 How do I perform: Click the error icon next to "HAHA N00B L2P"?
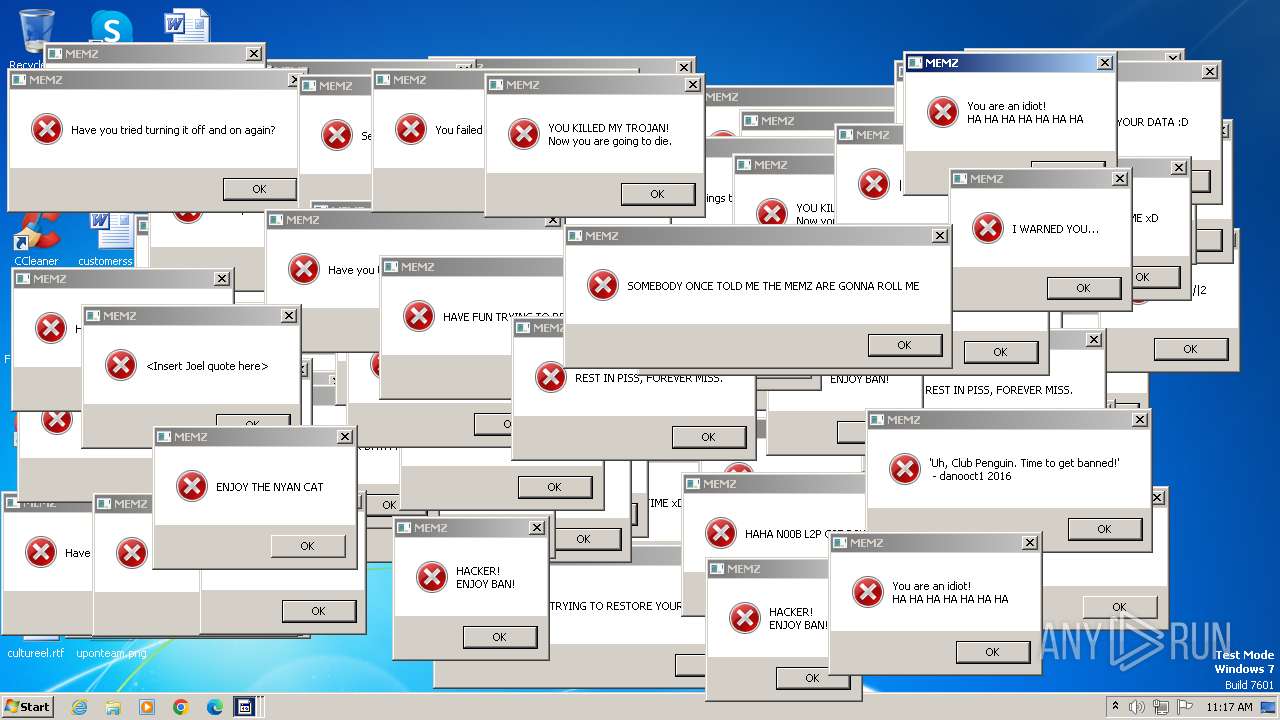click(720, 533)
